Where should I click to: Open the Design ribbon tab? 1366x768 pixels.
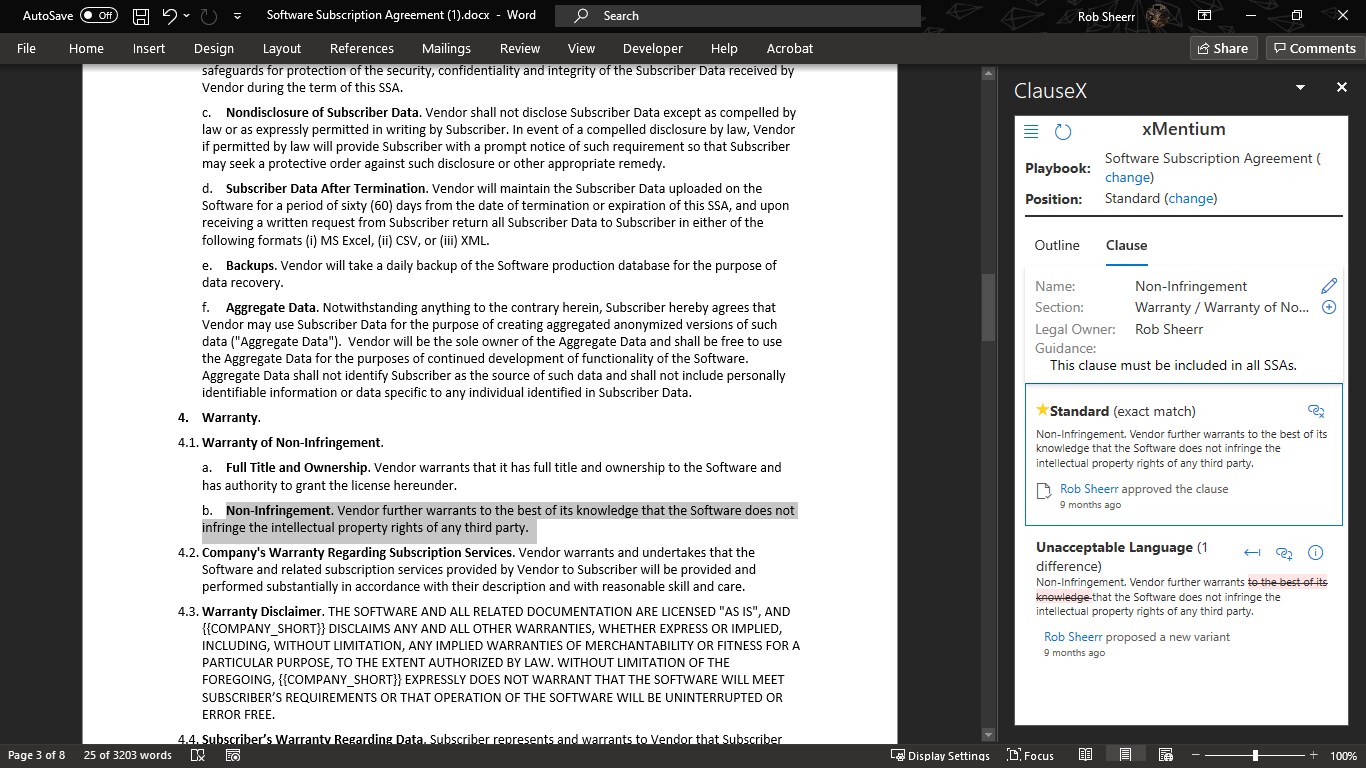[x=214, y=48]
